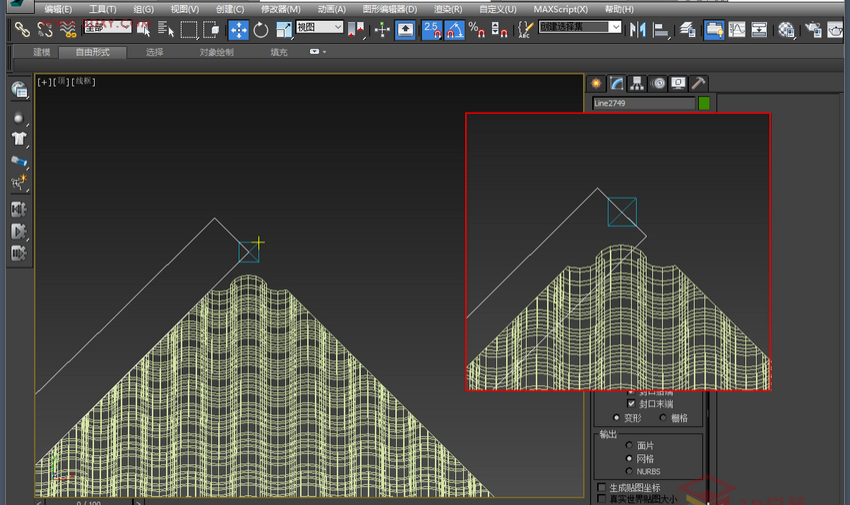This screenshot has height=505, width=850.
Task: Switch to the 填充 ribbon tab
Action: pyautogui.click(x=279, y=52)
